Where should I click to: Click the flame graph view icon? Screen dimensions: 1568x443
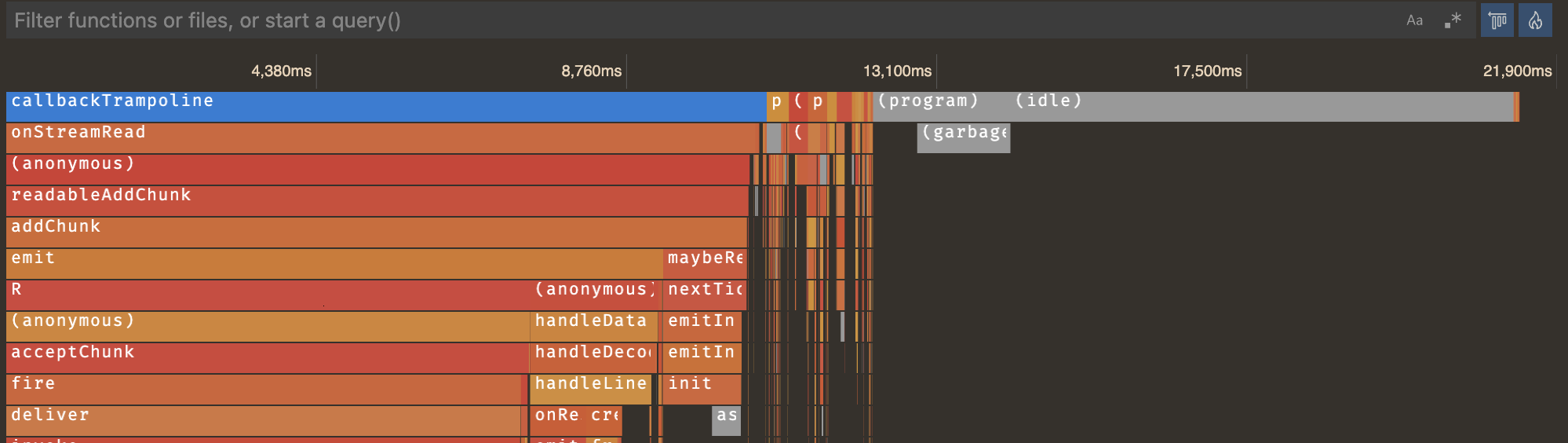pos(1535,20)
